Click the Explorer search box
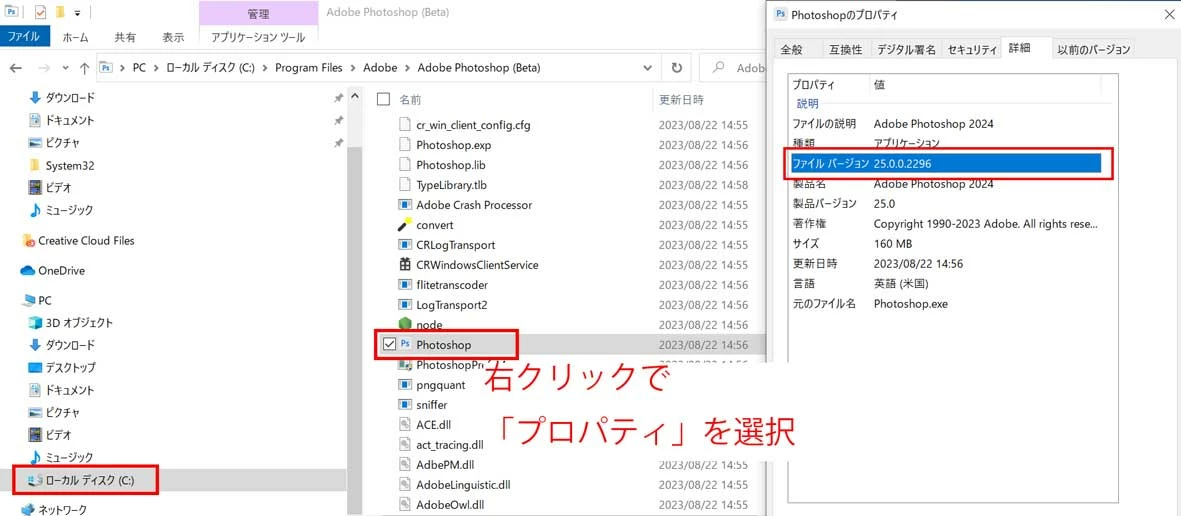 (733, 68)
